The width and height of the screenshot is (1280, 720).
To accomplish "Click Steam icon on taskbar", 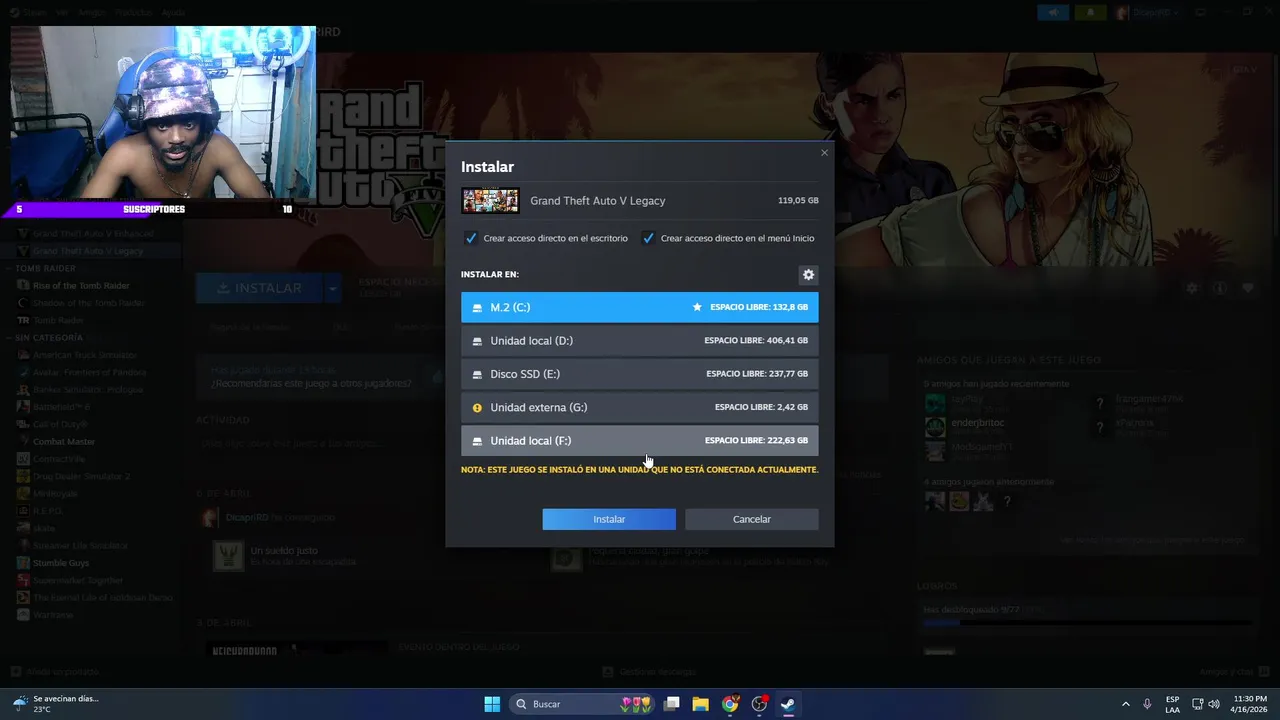I will [x=788, y=704].
